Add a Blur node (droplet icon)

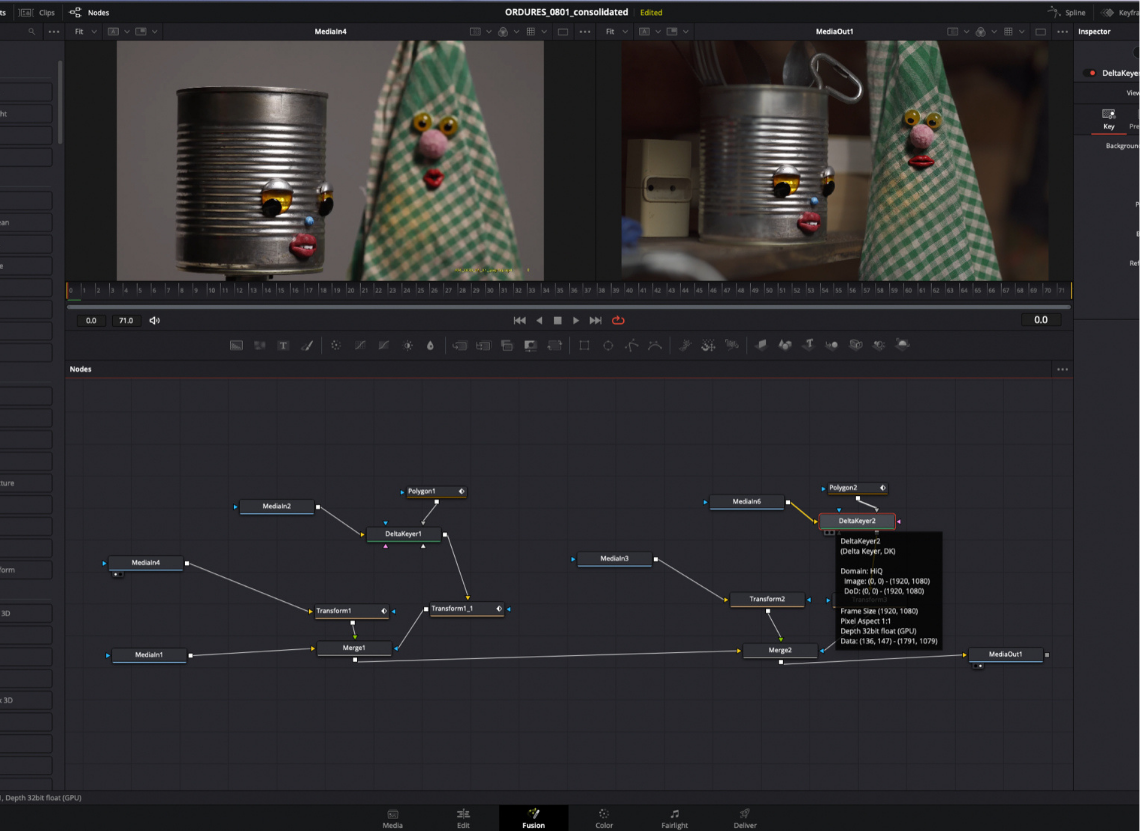(x=430, y=345)
